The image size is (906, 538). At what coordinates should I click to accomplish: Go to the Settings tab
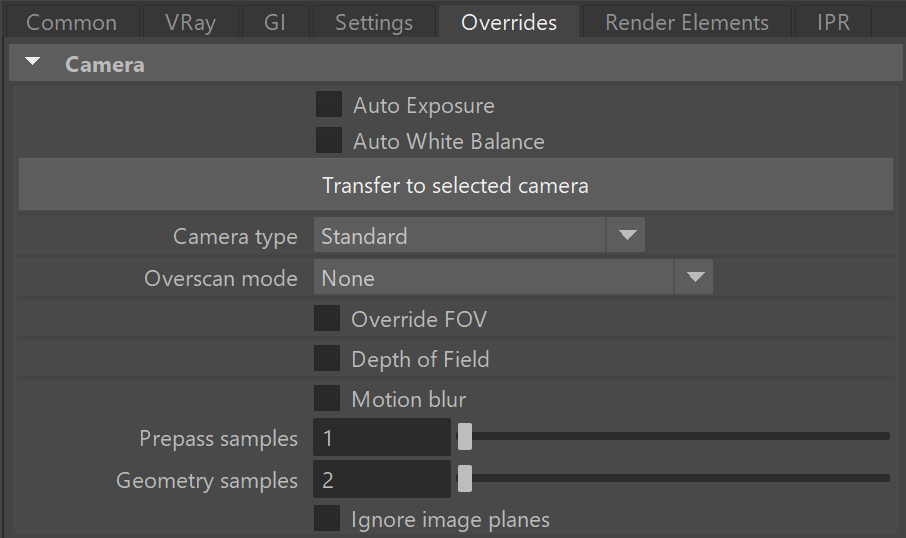click(x=374, y=22)
